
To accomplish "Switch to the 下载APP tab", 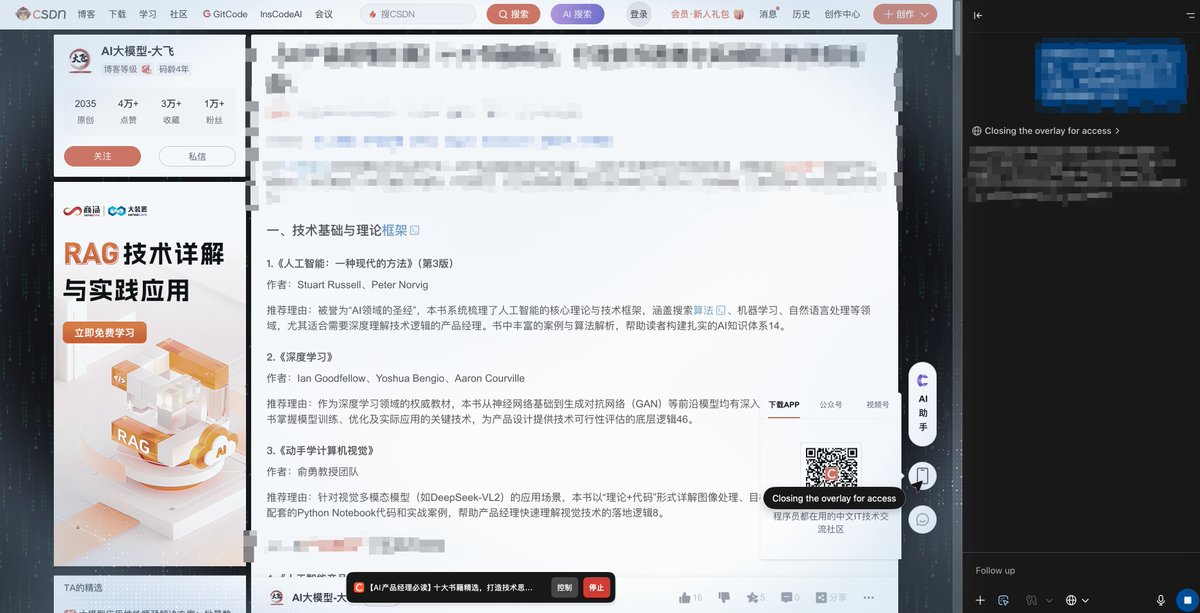I will pos(784,405).
